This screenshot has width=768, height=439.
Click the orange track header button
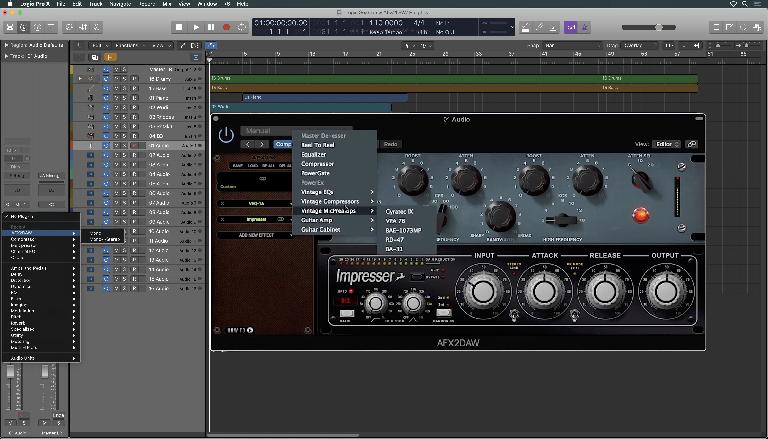point(110,57)
